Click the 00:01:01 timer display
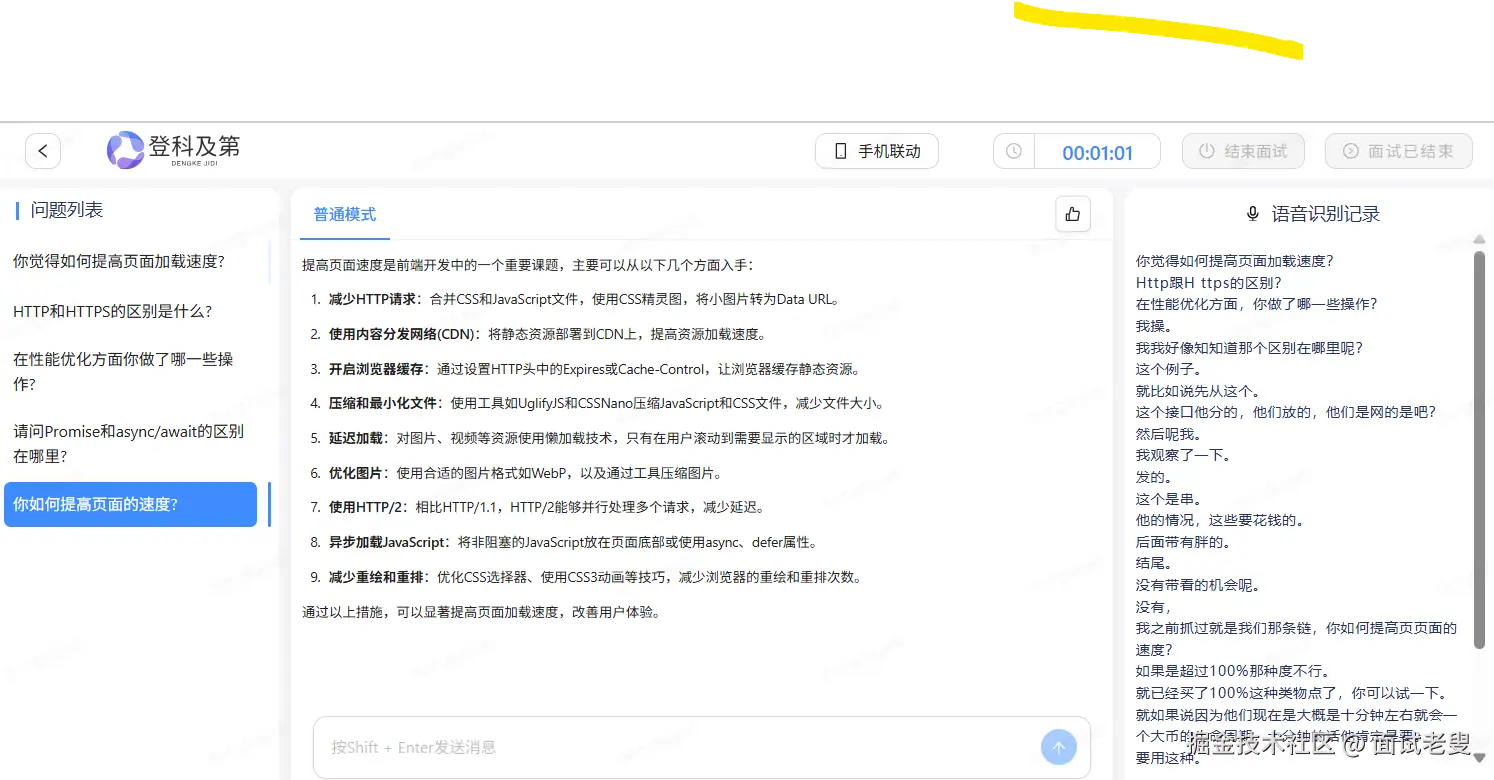 click(1096, 152)
